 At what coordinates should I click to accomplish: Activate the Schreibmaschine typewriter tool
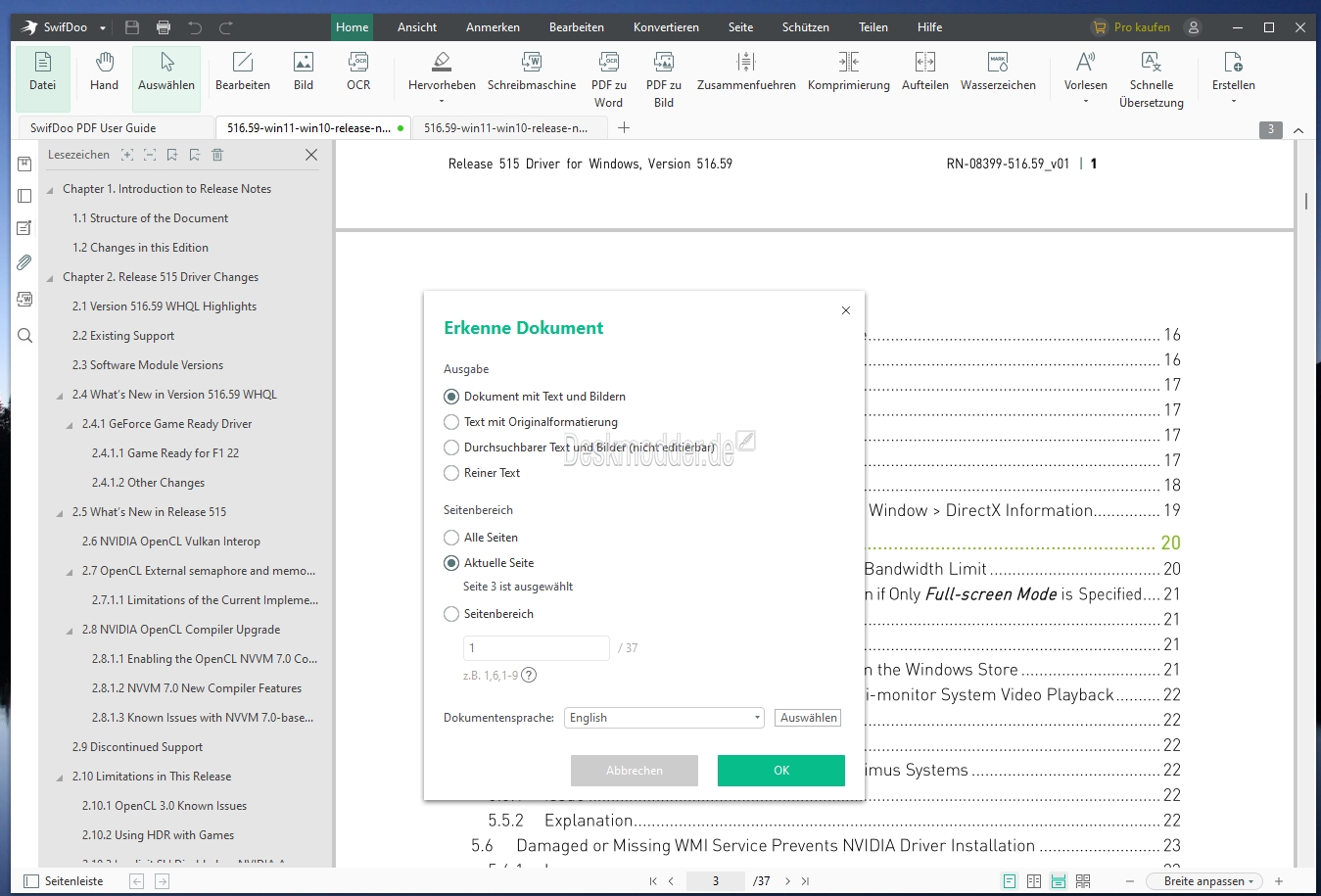click(532, 73)
